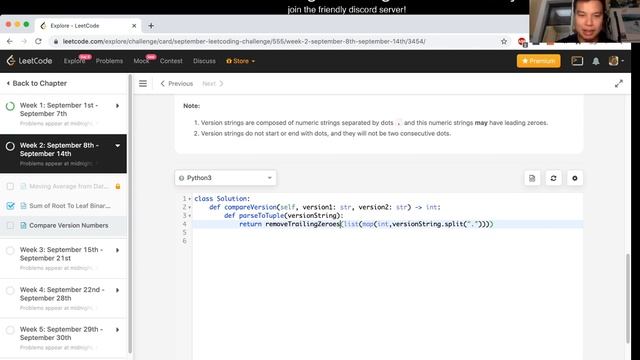Click the LeetCode logo icon
Viewport: 640px width, 360px height.
(11, 60)
